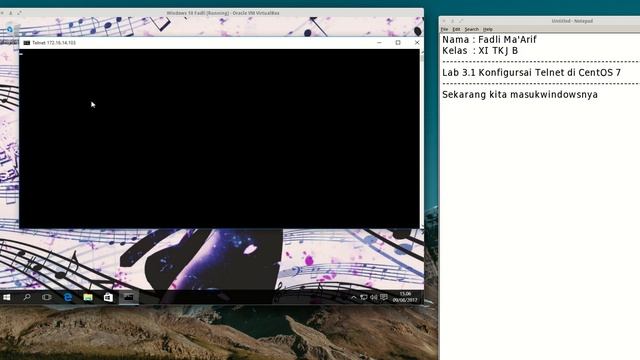Open the Edit menu in Notepad

click(x=456, y=29)
